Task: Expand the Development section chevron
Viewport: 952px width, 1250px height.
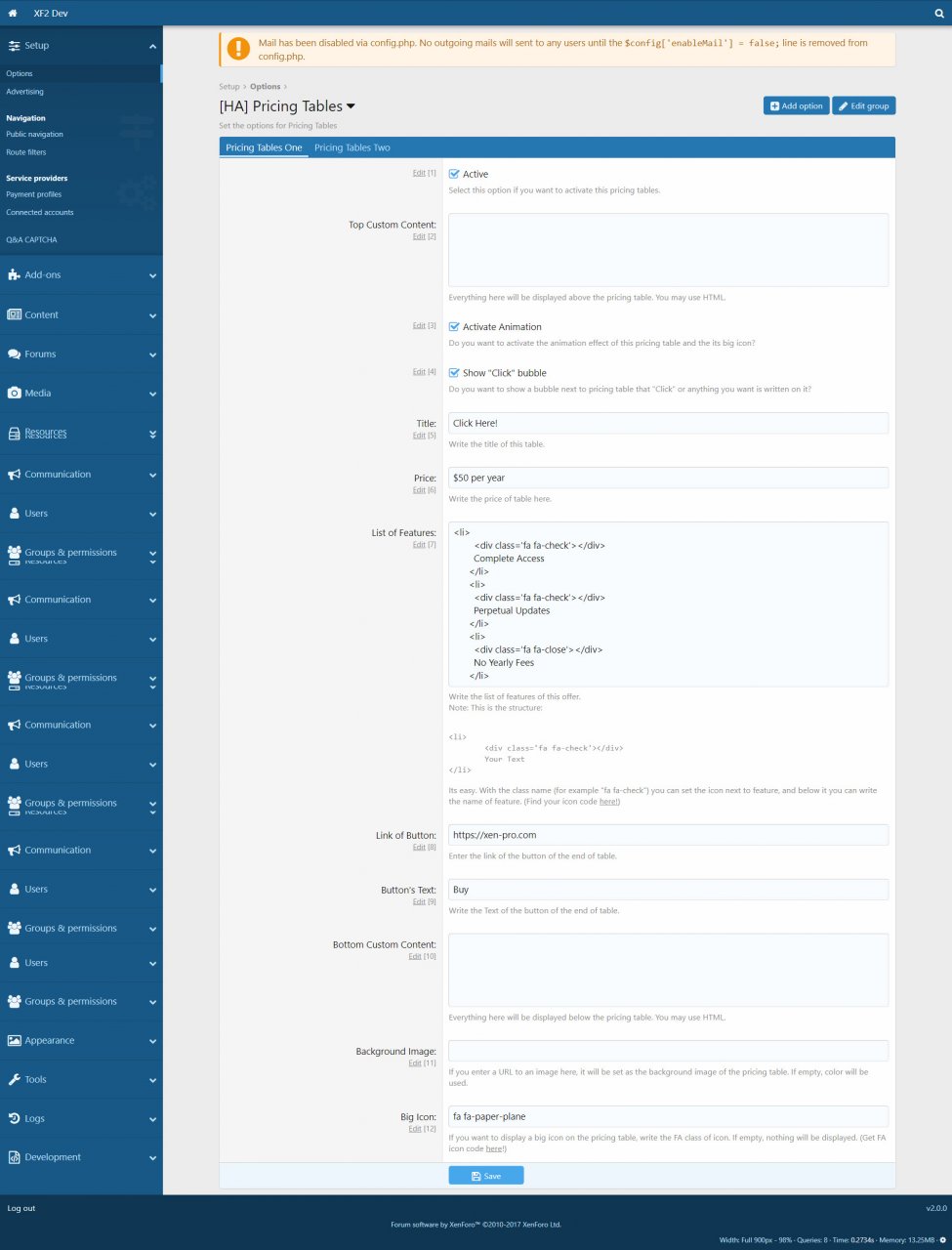Action: [152, 1158]
